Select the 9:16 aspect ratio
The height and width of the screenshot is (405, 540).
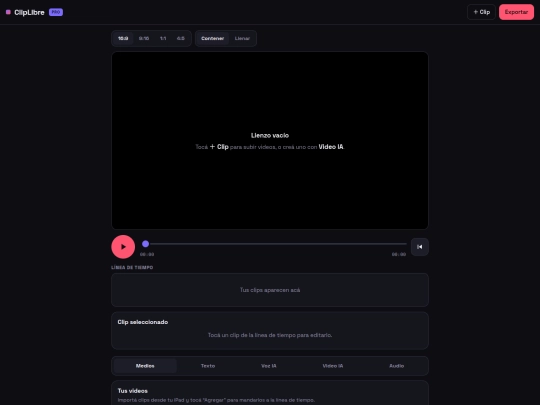coord(144,38)
